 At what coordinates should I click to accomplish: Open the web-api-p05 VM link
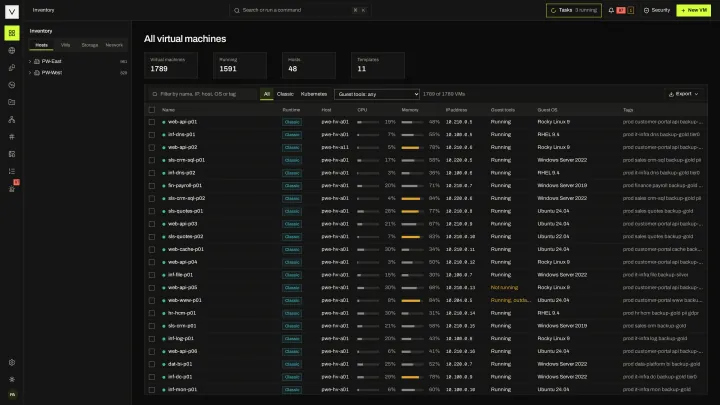182,287
